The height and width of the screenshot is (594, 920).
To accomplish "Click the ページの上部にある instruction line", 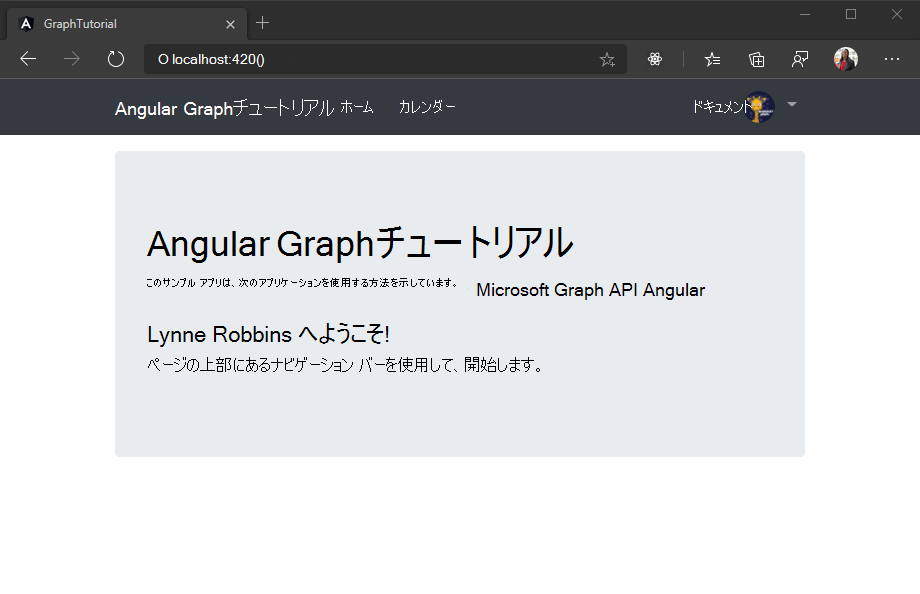I will [346, 364].
